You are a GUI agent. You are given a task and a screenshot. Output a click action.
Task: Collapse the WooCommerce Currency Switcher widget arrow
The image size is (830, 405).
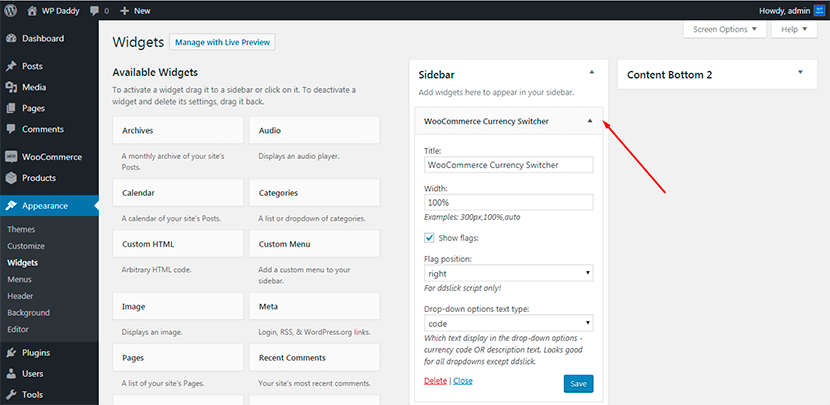[590, 121]
